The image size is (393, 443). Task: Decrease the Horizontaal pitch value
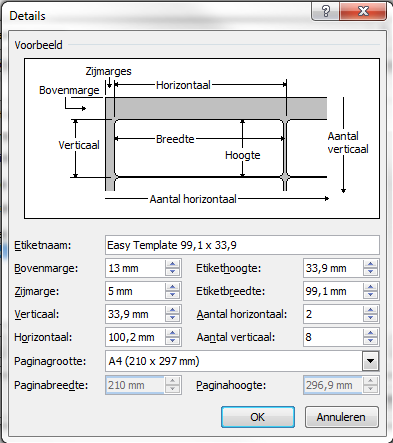click(x=173, y=341)
